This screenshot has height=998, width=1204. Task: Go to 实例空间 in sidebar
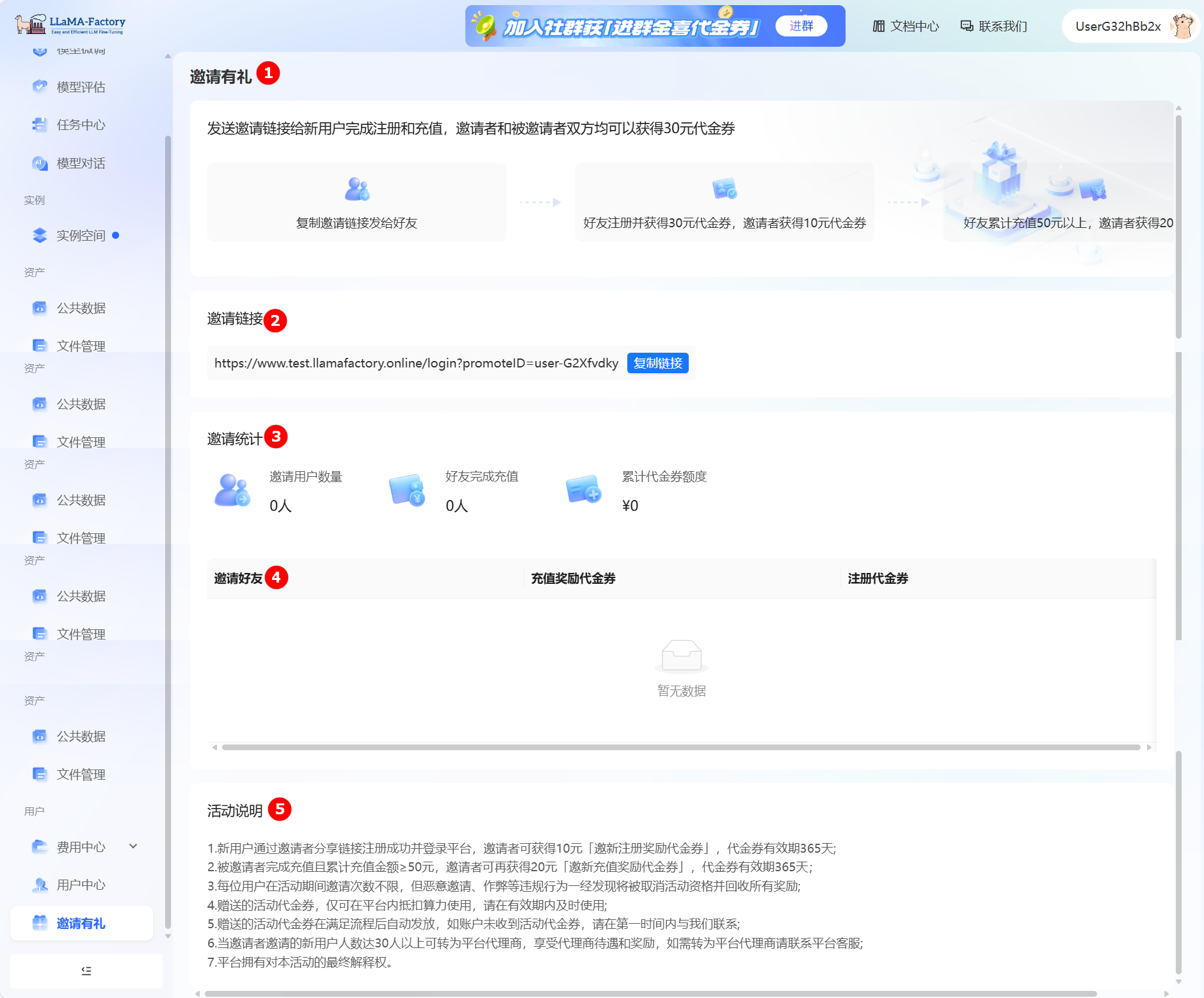point(81,236)
